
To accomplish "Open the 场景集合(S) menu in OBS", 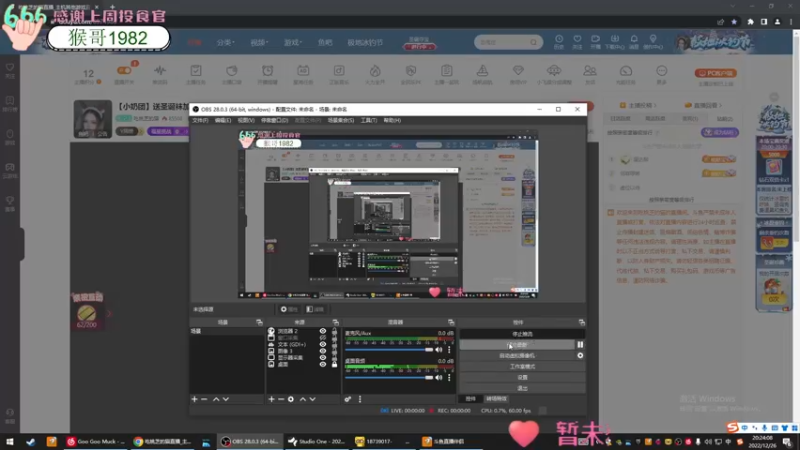I will [x=341, y=120].
